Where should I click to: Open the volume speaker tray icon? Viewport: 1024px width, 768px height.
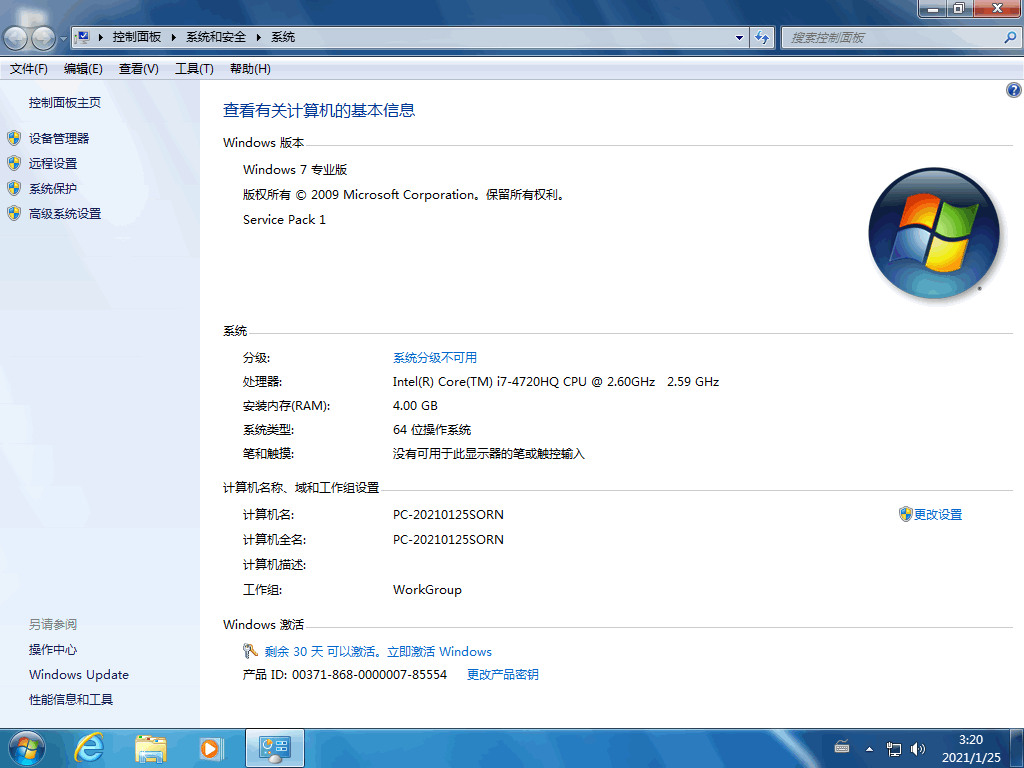coord(918,749)
